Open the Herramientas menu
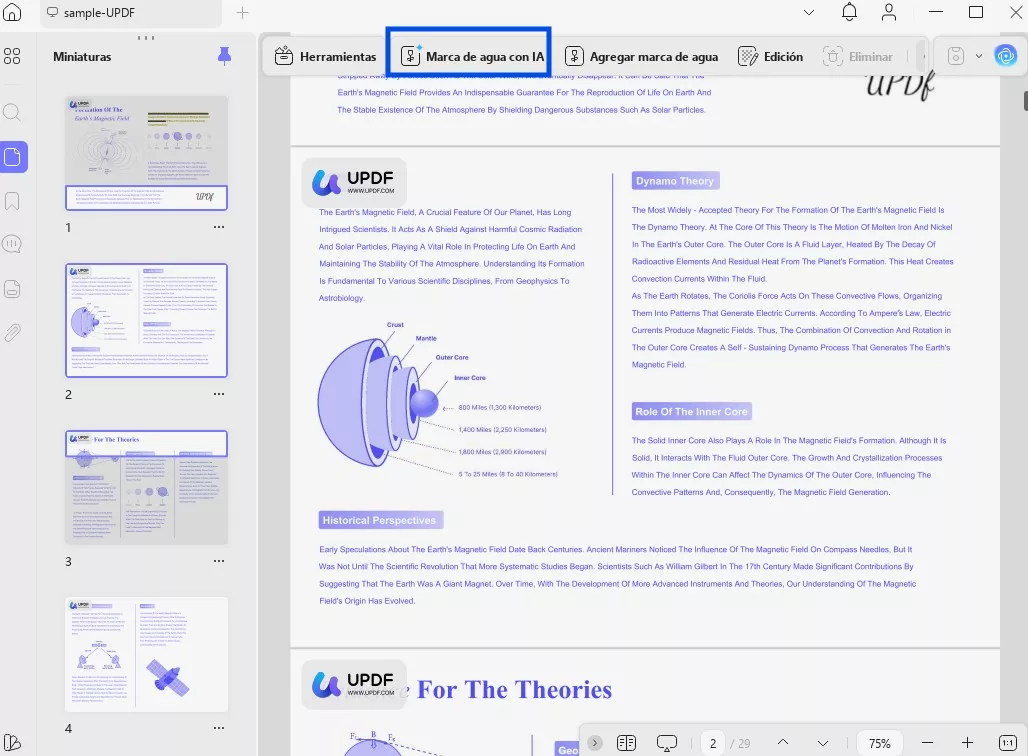Image resolution: width=1028 pixels, height=756 pixels. point(325,56)
